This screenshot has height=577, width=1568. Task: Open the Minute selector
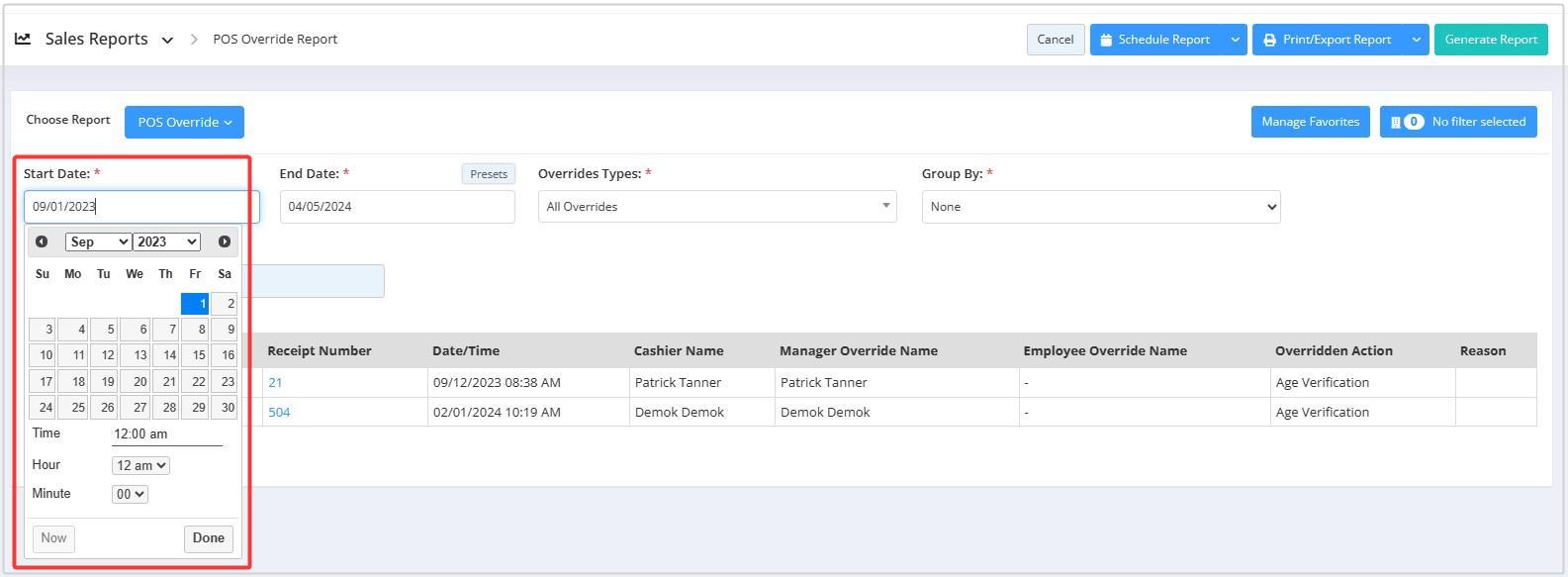tap(130, 494)
